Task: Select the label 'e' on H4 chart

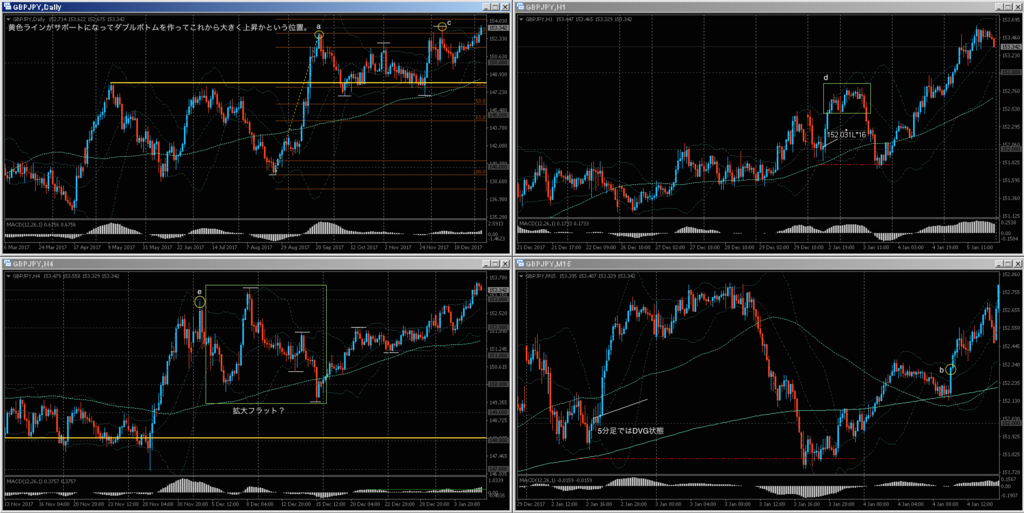Action: pyautogui.click(x=199, y=292)
